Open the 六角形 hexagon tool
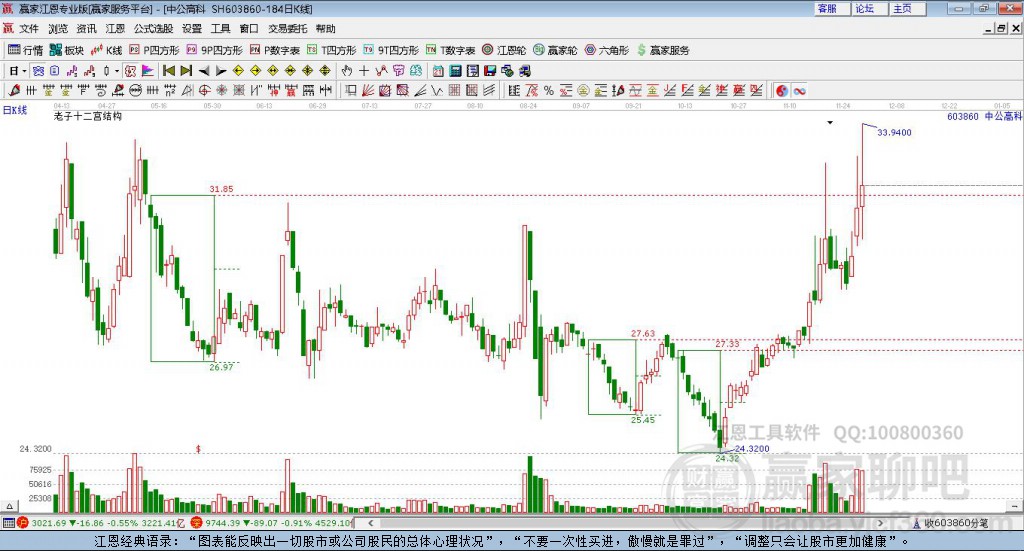This screenshot has width=1024, height=551. pyautogui.click(x=607, y=50)
